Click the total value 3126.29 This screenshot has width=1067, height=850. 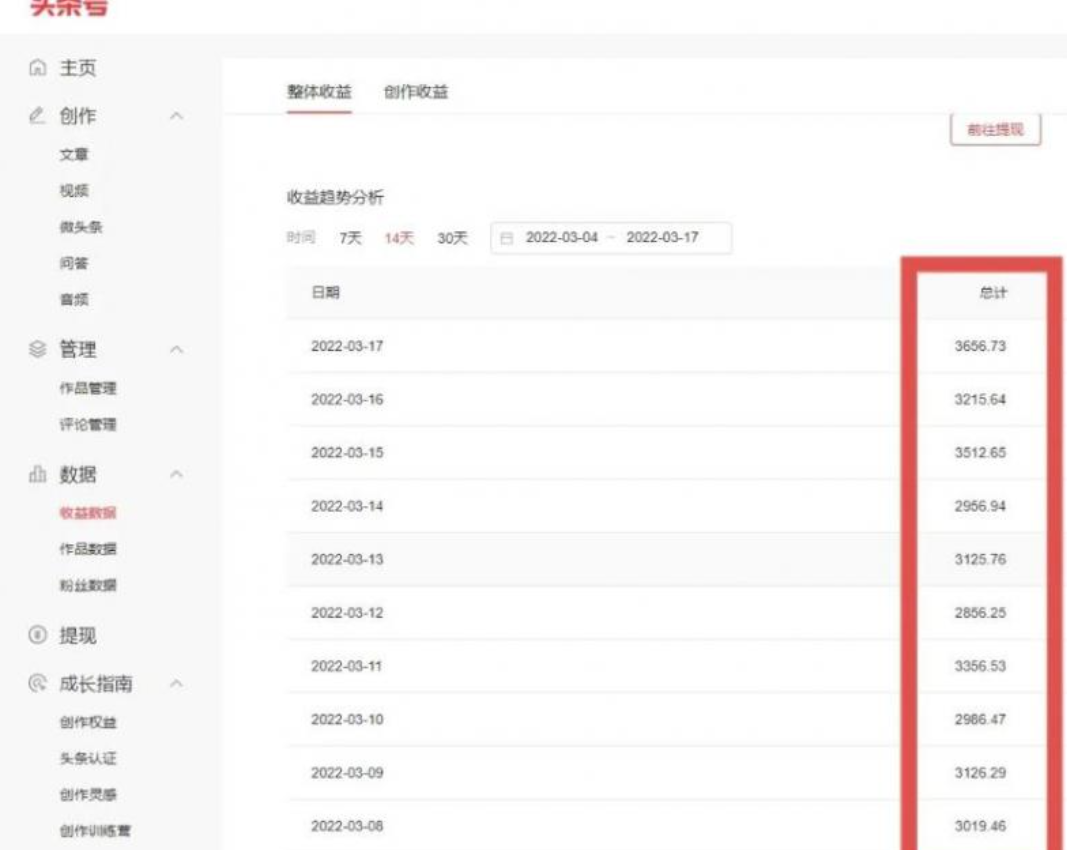point(980,772)
